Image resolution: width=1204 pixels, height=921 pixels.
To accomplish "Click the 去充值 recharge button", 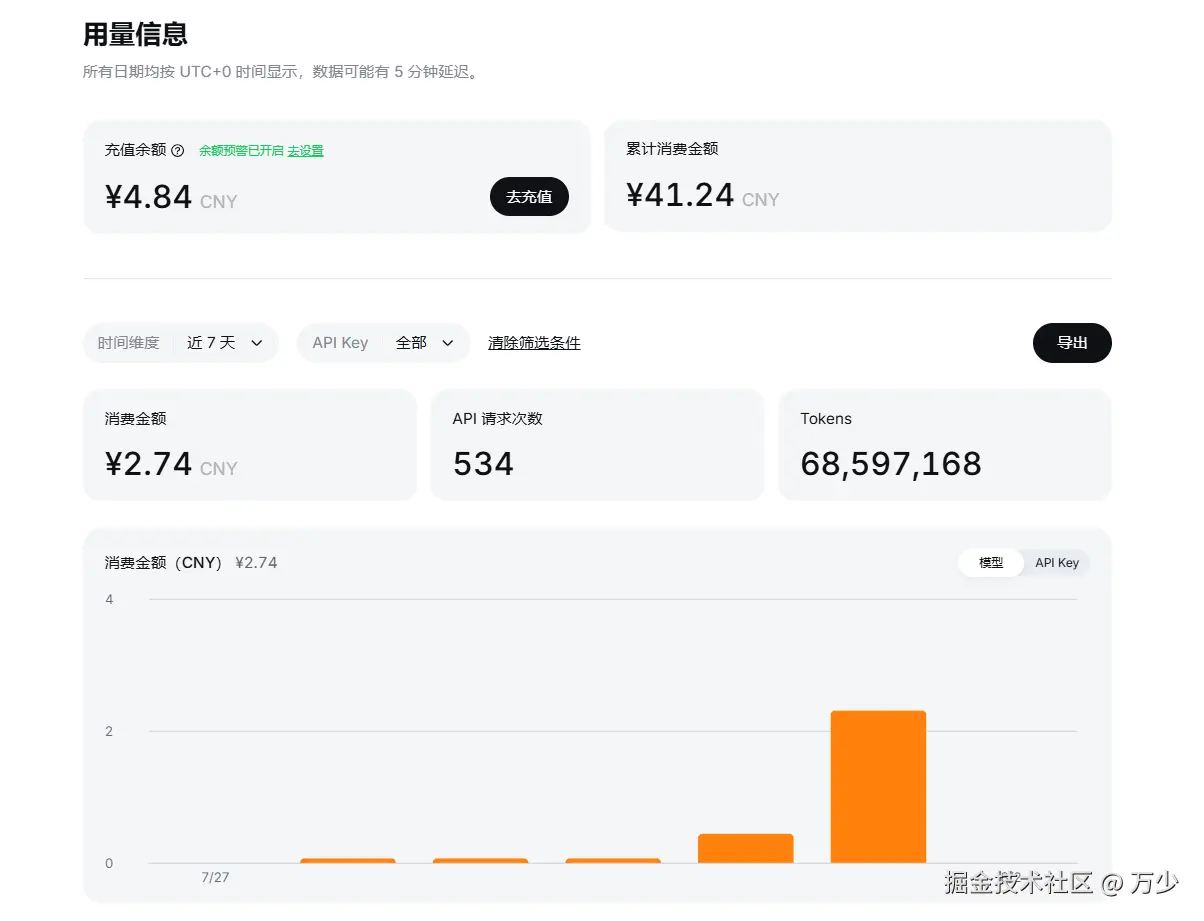I will click(x=529, y=197).
